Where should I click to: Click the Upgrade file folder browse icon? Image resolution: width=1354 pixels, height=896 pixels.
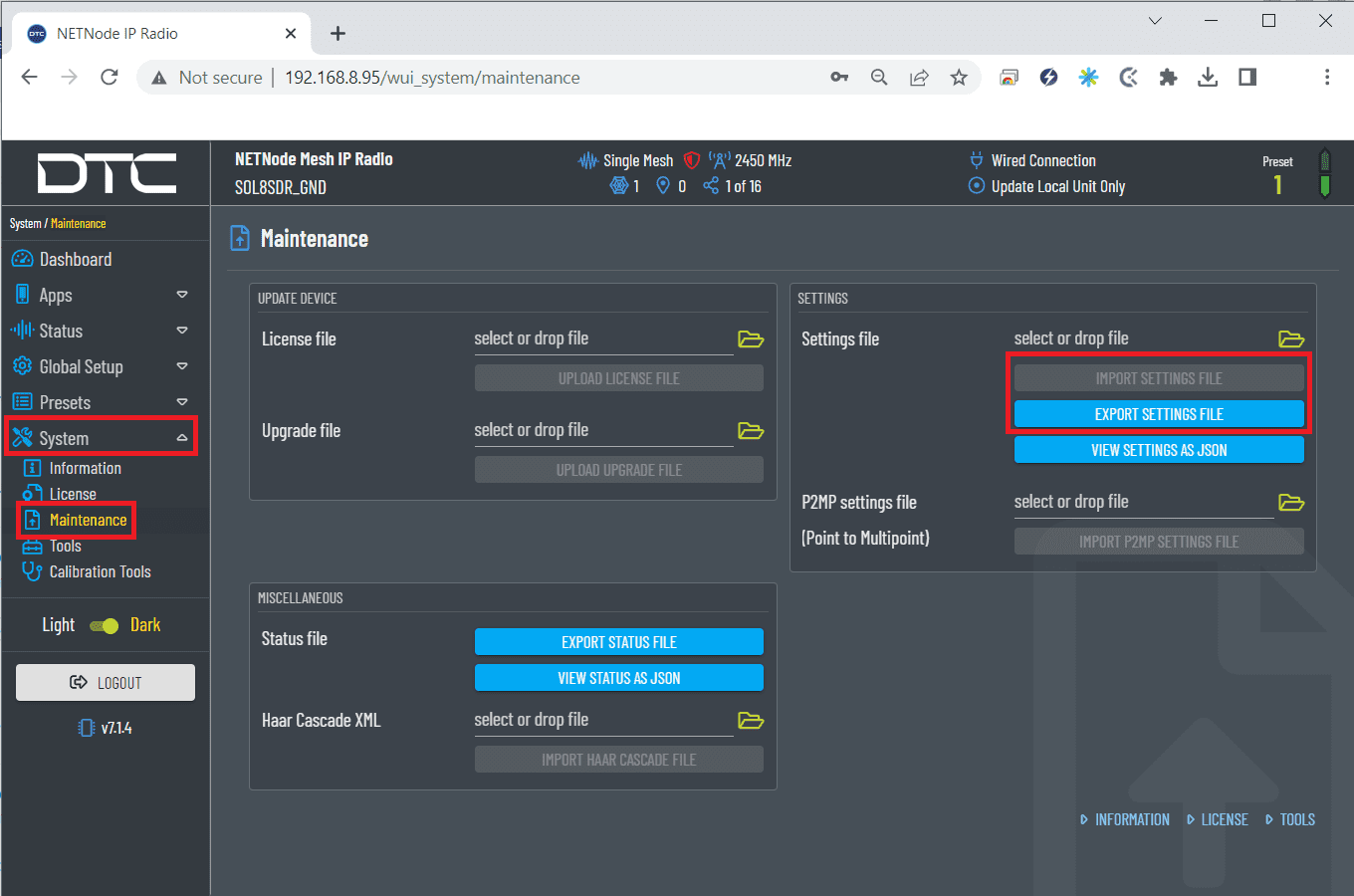(x=751, y=431)
